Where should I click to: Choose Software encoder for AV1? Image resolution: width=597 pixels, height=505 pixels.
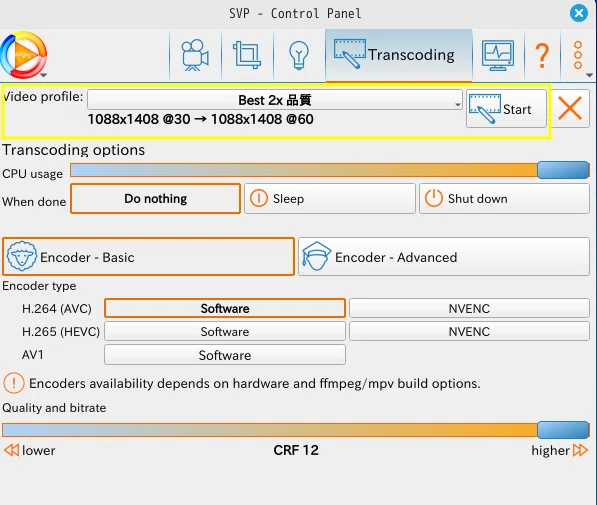[225, 355]
